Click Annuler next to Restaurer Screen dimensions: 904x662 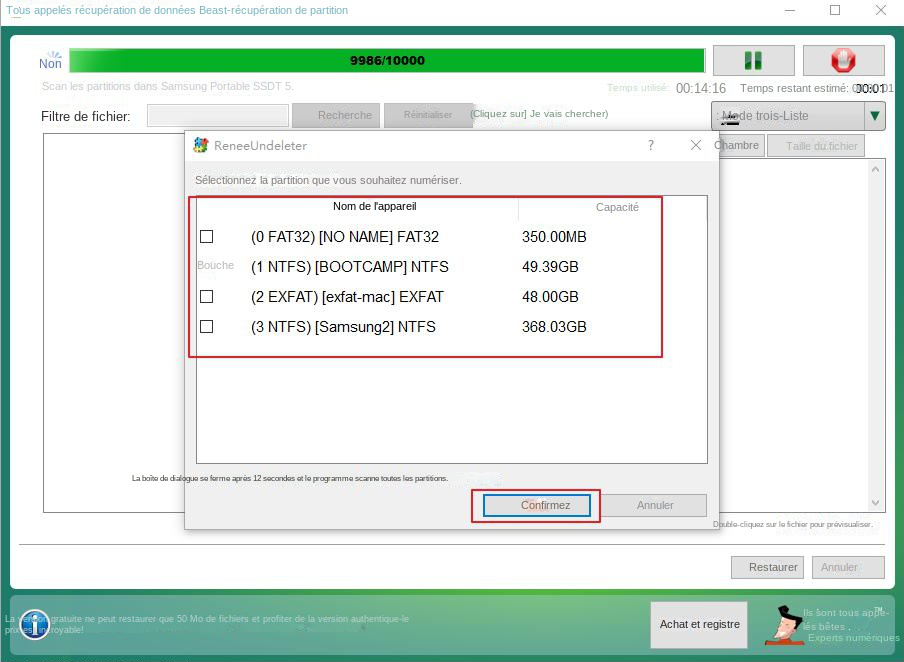point(848,567)
